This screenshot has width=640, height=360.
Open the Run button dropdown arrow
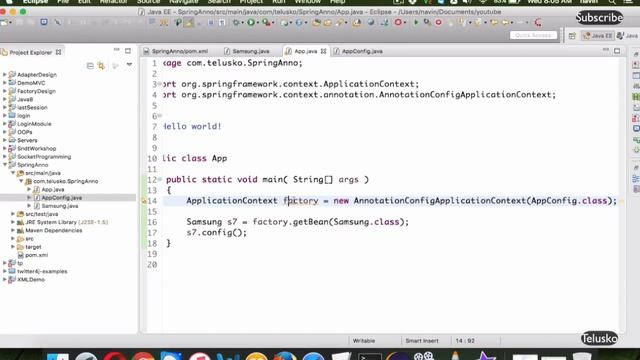click(x=258, y=23)
